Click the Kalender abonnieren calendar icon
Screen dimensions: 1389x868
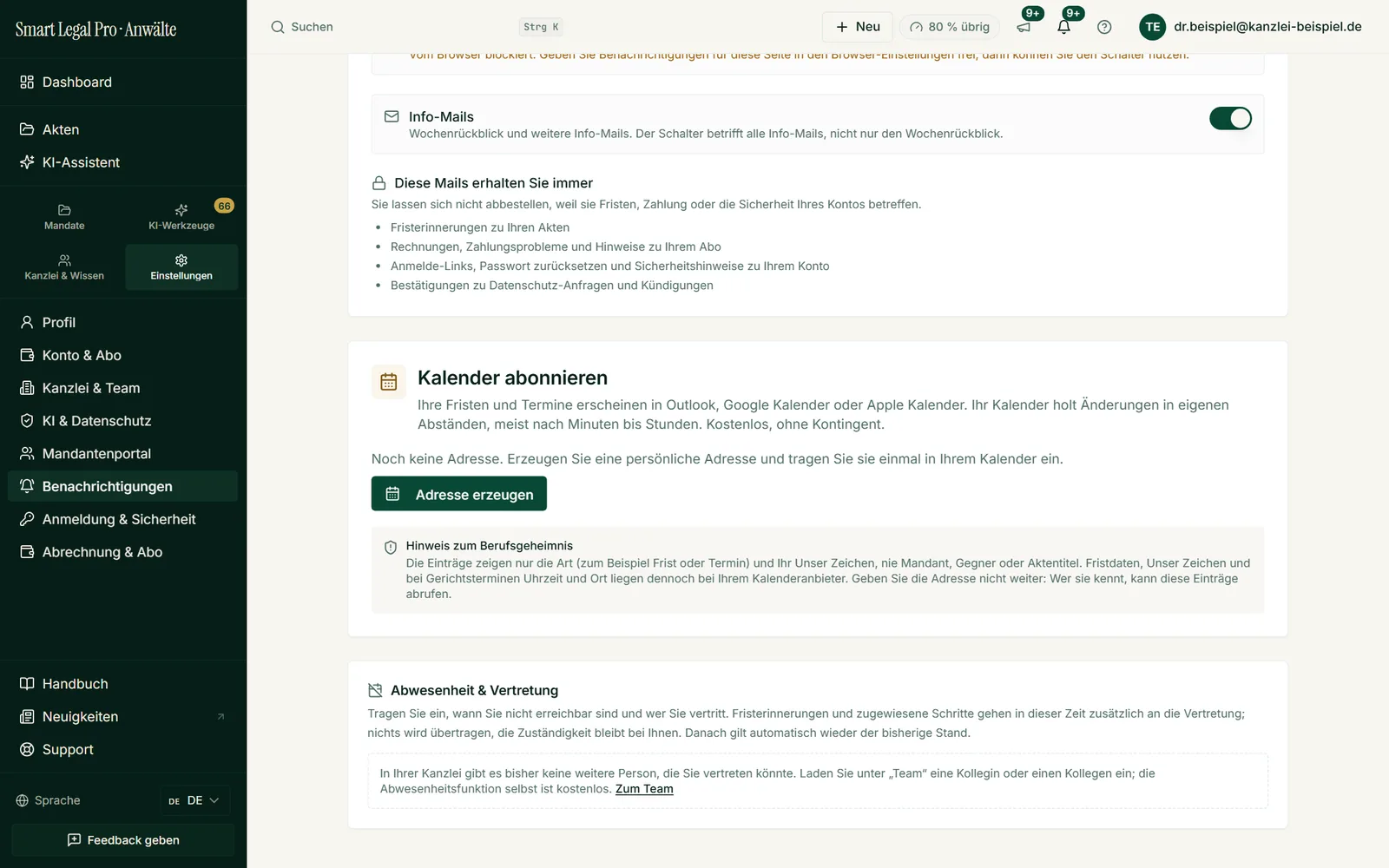[x=389, y=382]
